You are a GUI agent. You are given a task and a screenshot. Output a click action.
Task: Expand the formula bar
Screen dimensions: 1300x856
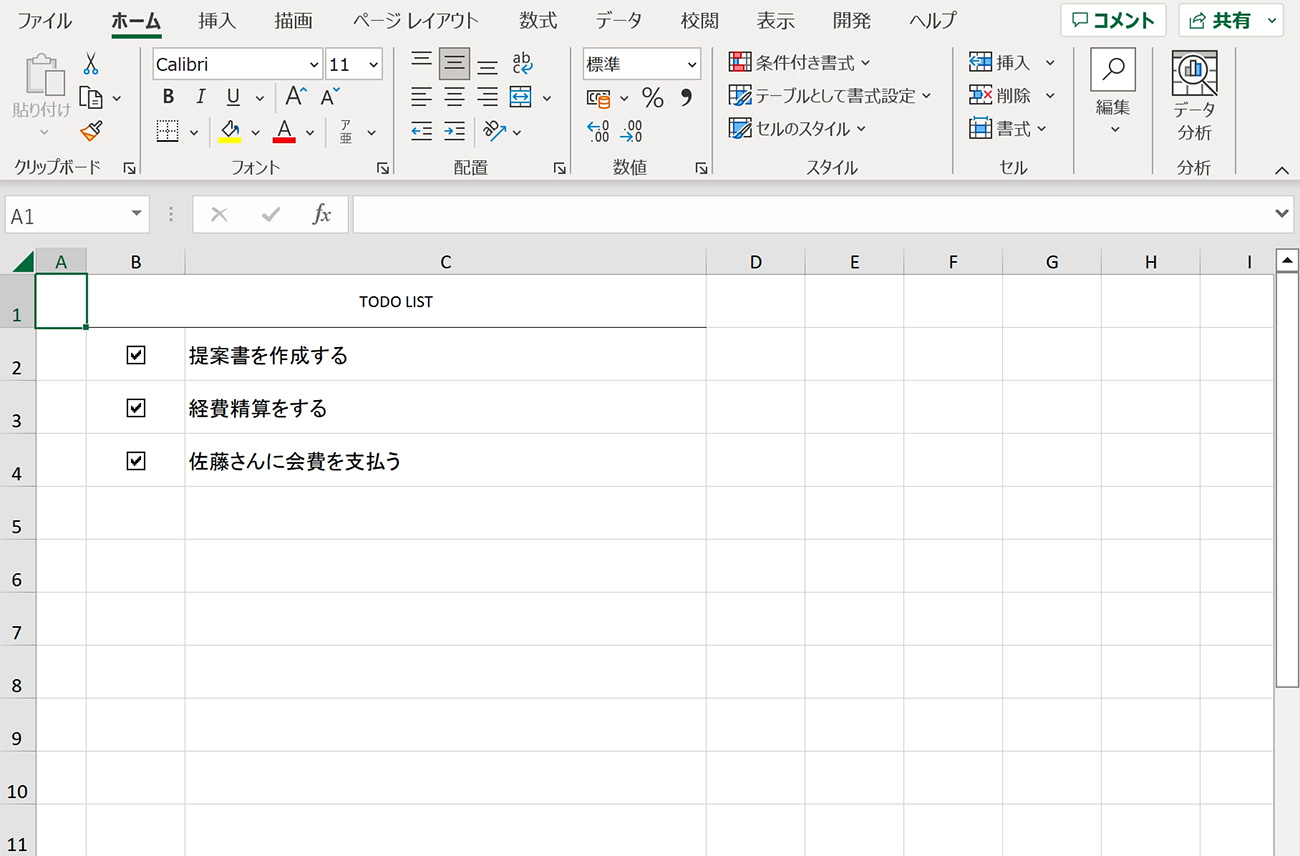point(1283,214)
